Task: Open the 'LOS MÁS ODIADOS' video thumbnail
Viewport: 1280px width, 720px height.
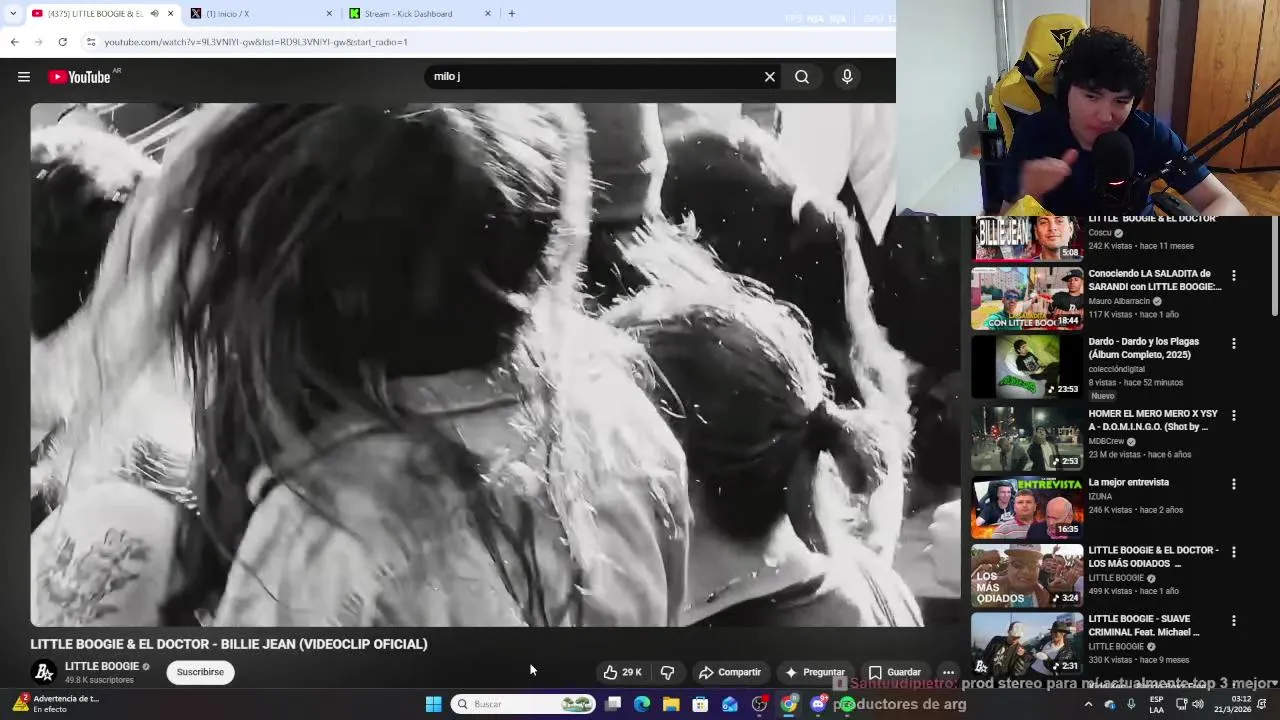Action: tap(1027, 576)
